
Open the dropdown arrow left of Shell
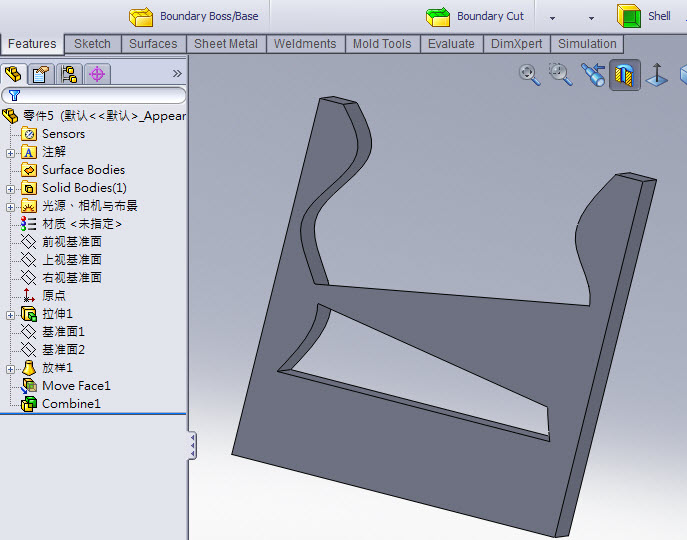click(x=591, y=18)
